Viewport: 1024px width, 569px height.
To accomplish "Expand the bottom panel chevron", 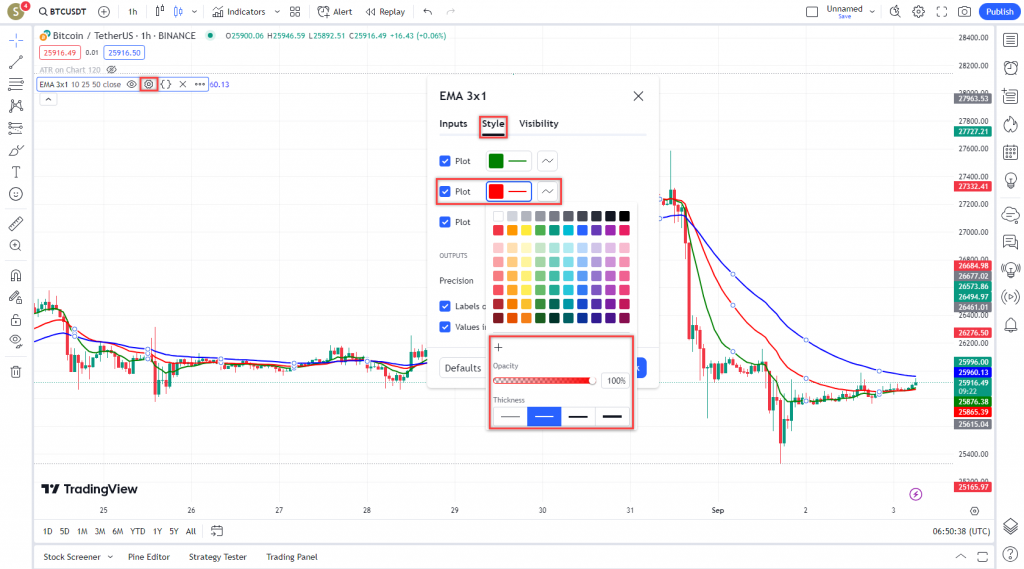I will point(960,557).
